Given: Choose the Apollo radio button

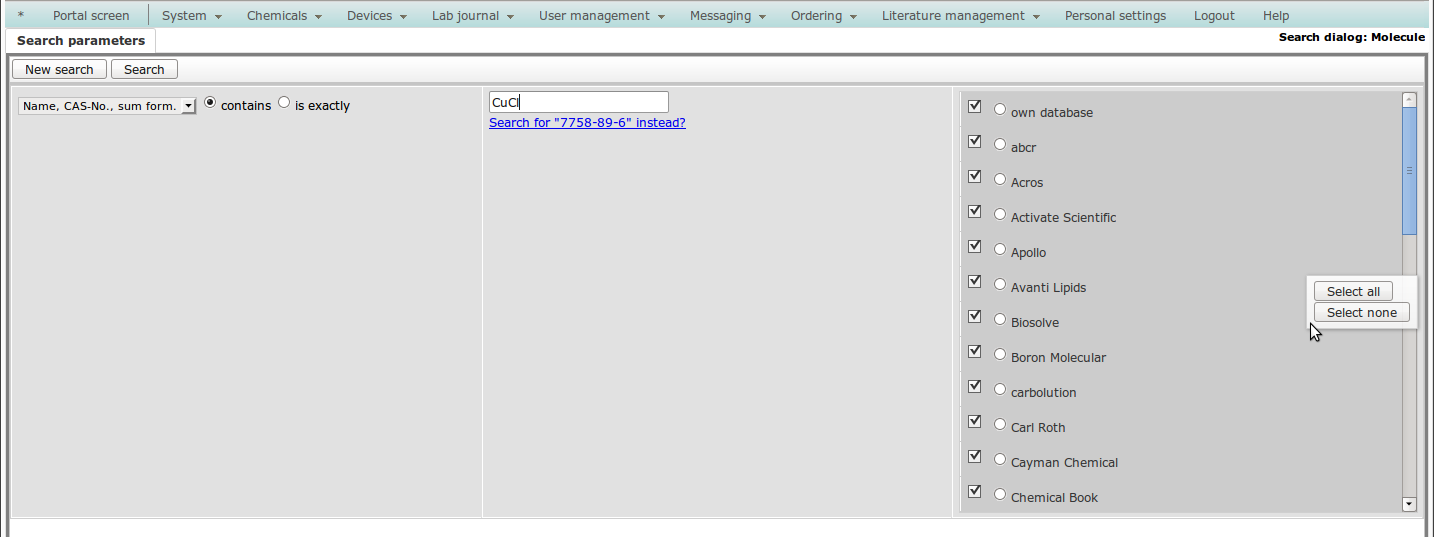Looking at the screenshot, I should pyautogui.click(x=1000, y=250).
